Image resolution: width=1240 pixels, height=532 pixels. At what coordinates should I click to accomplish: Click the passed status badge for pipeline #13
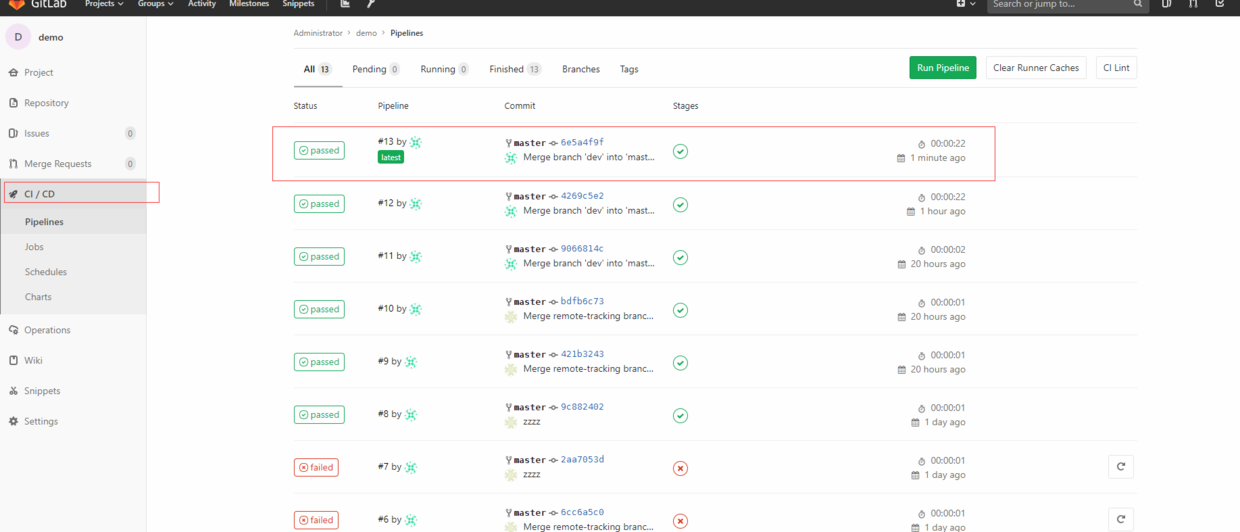[x=319, y=151]
